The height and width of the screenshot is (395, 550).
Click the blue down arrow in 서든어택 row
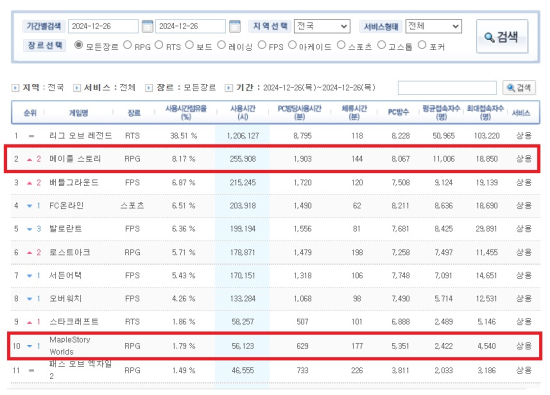[x=29, y=276]
